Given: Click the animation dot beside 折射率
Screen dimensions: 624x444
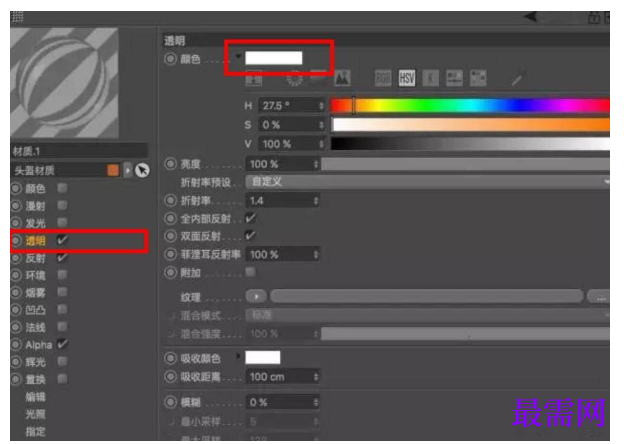Looking at the screenshot, I should [x=170, y=200].
